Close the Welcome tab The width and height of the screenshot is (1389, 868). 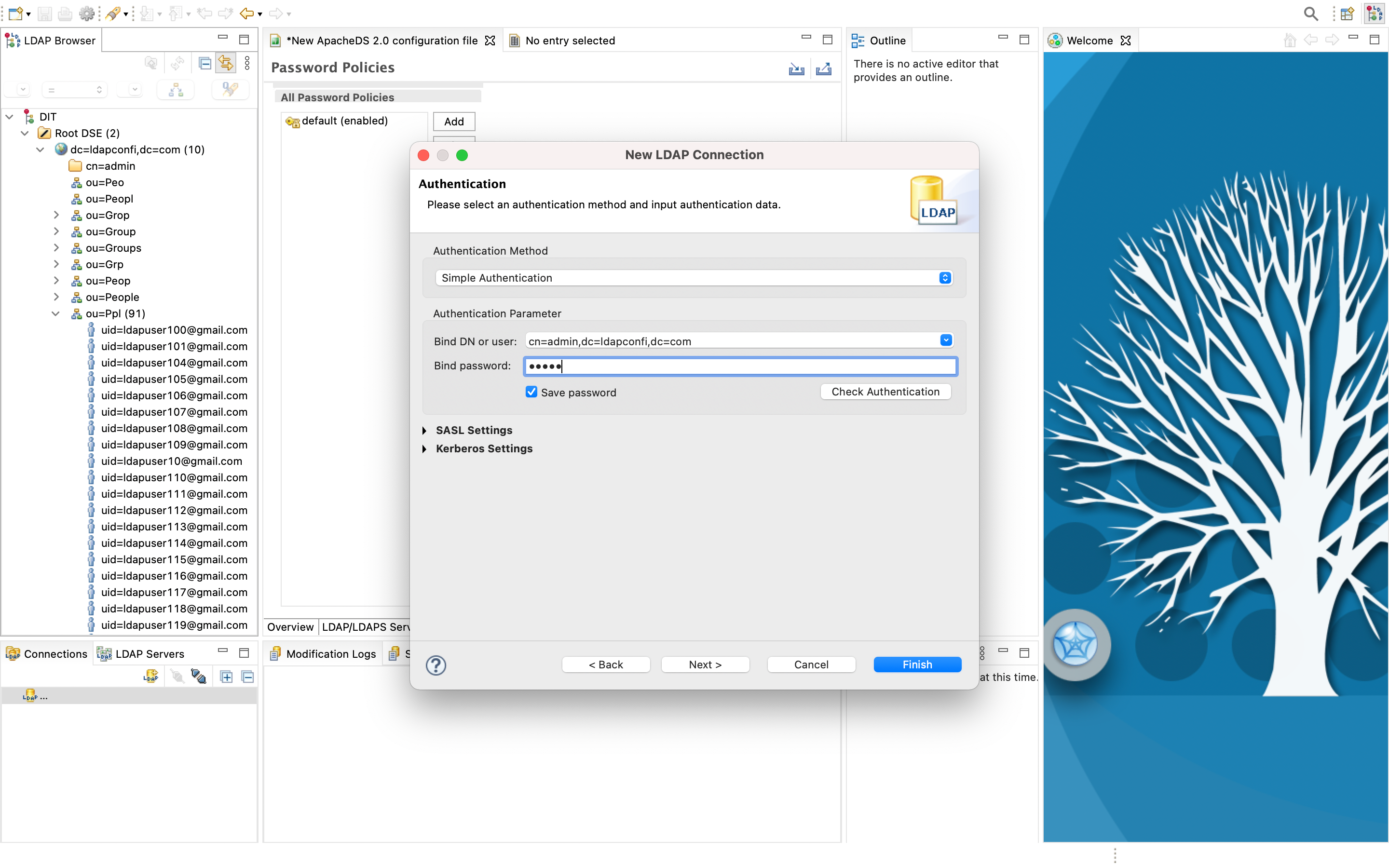1126,41
